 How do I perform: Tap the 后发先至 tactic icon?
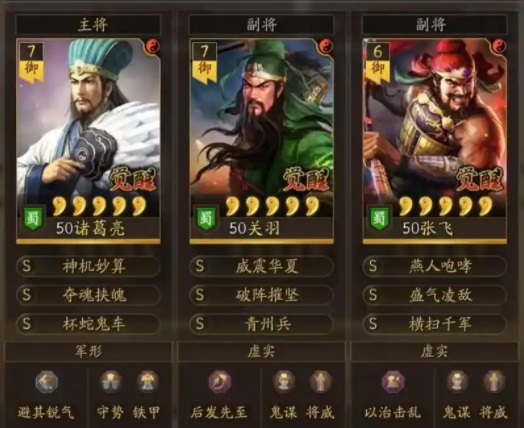click(x=220, y=382)
